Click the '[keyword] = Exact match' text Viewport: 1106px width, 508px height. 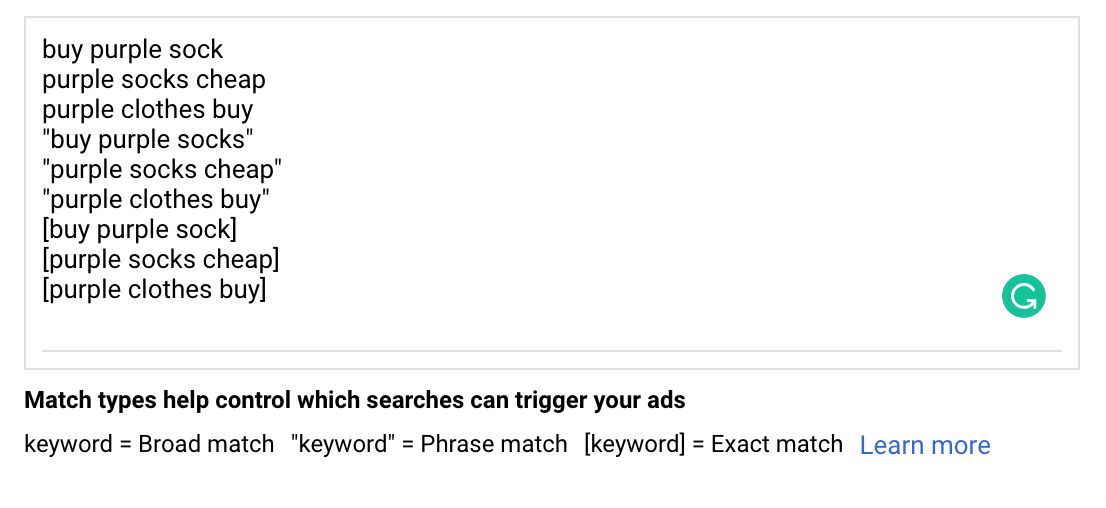click(x=713, y=444)
